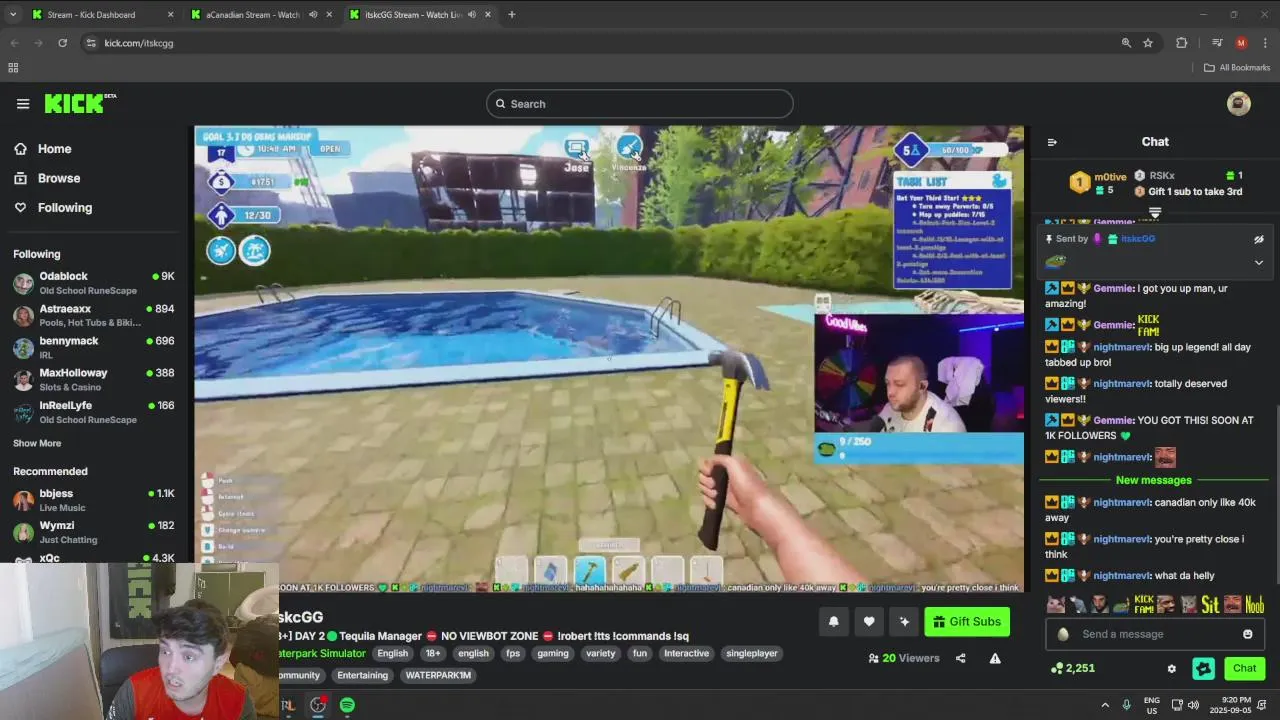Click the media control icon in Chrome toolbar
The height and width of the screenshot is (720, 1280).
tap(1217, 43)
